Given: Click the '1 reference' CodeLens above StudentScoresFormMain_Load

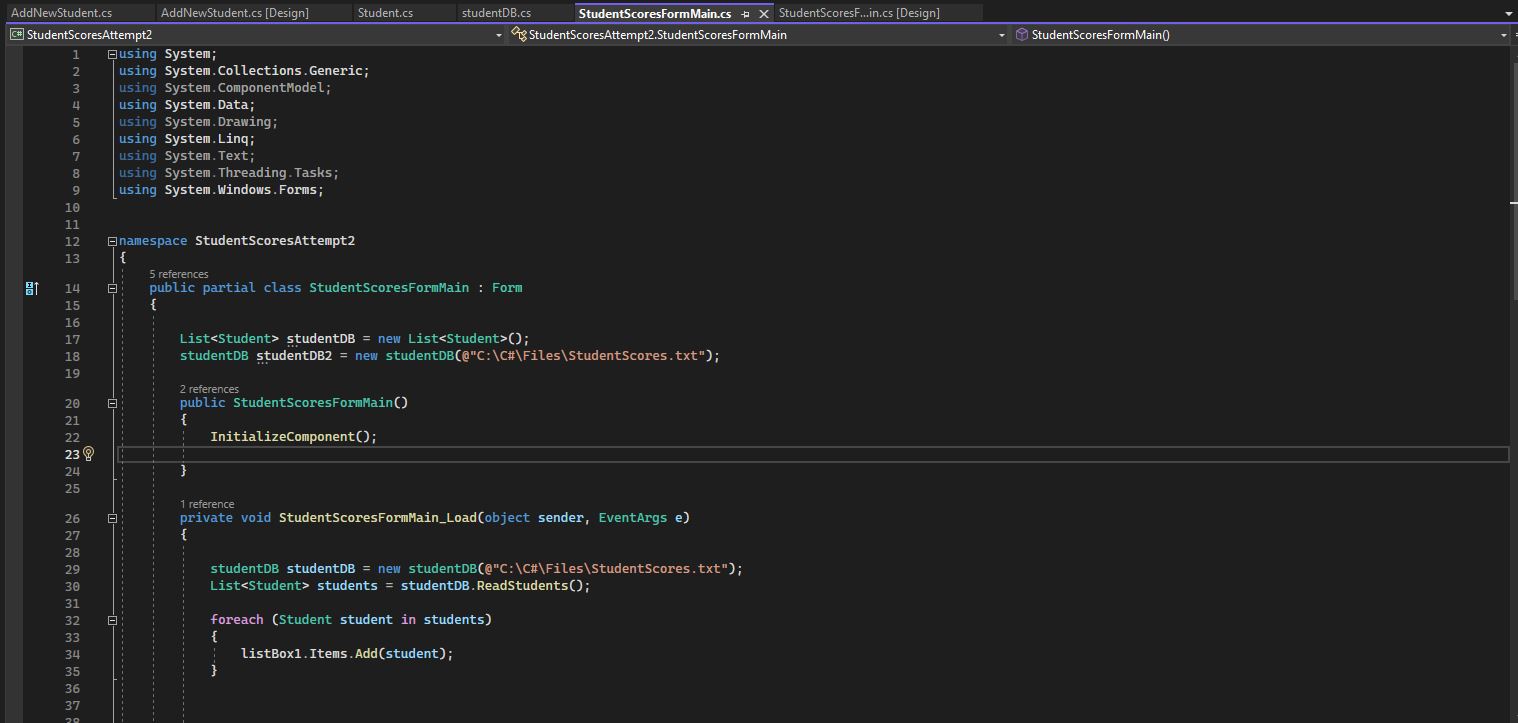Looking at the screenshot, I should (x=207, y=504).
